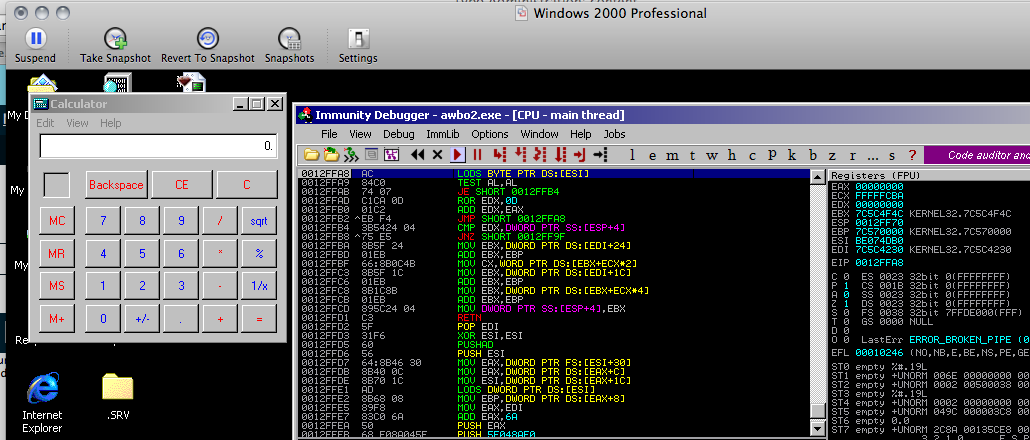Select 'LODS BYTE PTR DS:[ESI]' row
The height and width of the screenshot is (440, 1030).
554,173
